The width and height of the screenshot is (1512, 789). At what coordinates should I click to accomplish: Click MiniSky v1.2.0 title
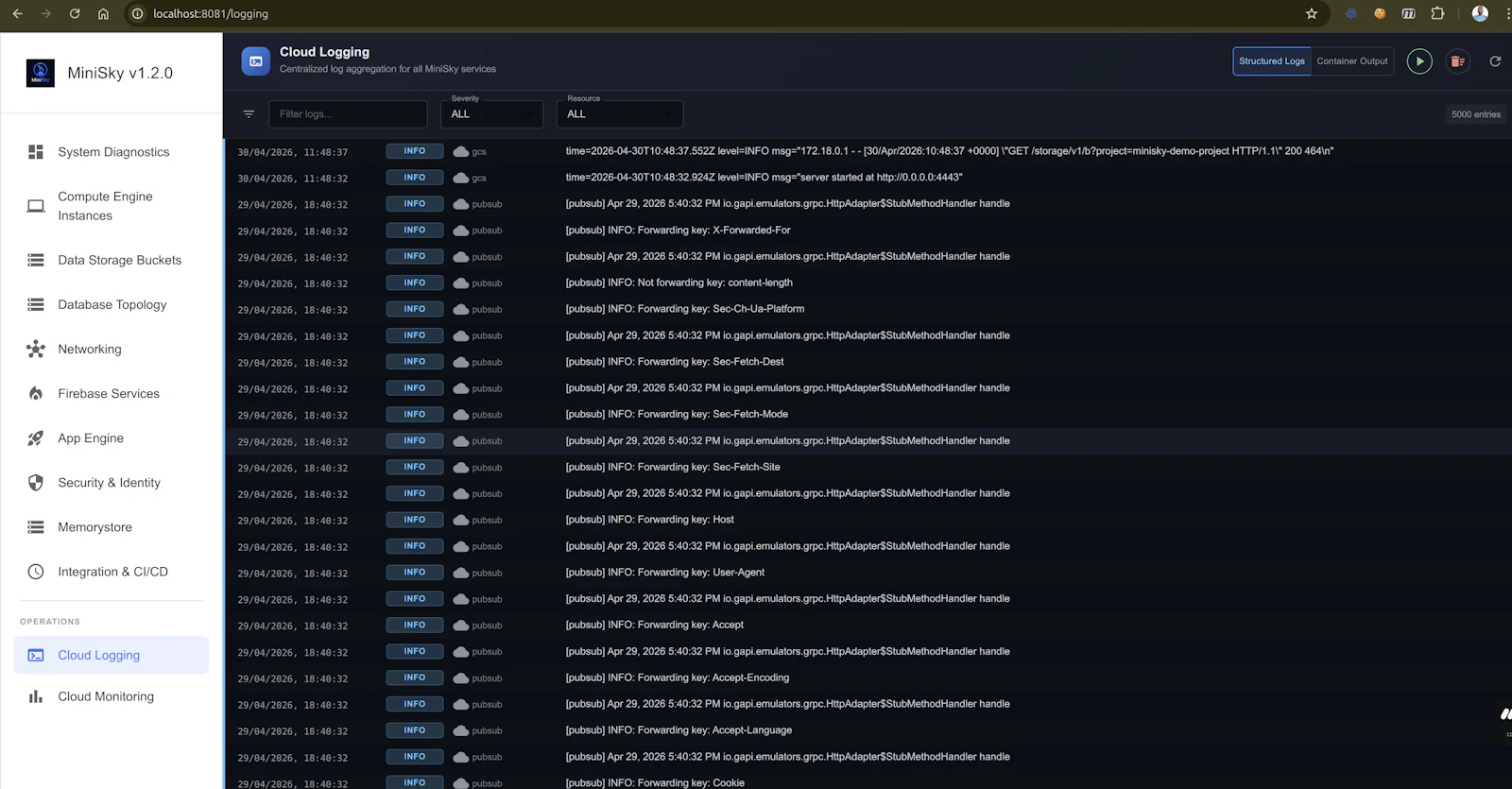120,73
